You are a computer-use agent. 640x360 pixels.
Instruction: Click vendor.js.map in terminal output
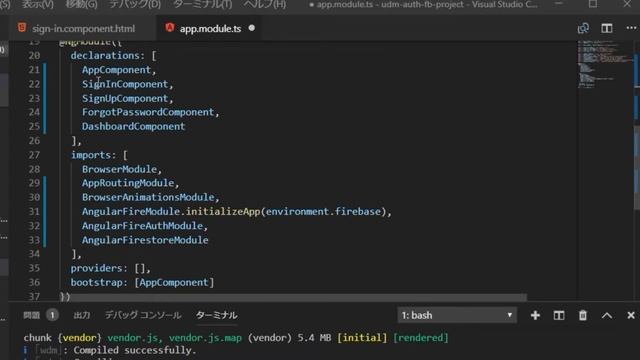coord(205,338)
